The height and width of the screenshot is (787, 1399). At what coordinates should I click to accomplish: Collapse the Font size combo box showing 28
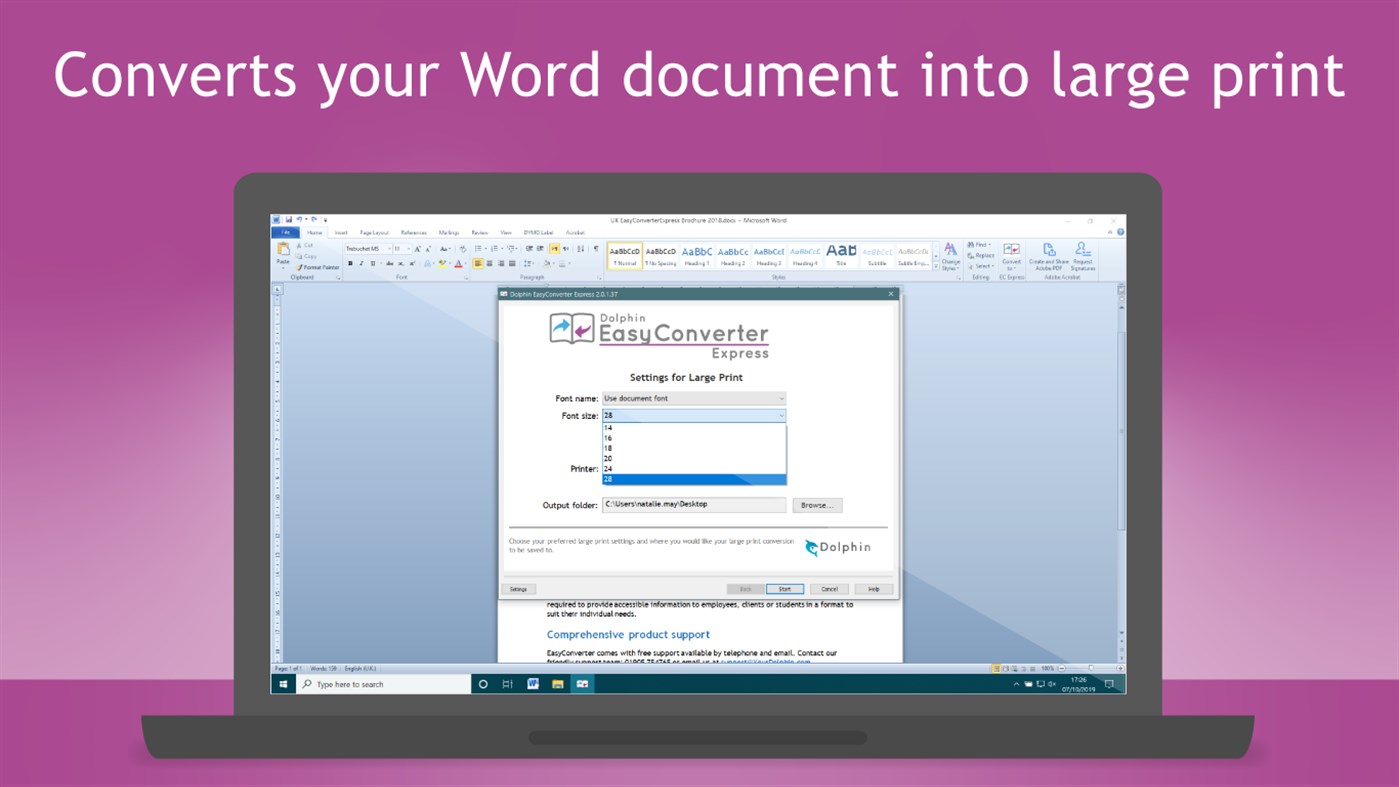pyautogui.click(x=781, y=415)
